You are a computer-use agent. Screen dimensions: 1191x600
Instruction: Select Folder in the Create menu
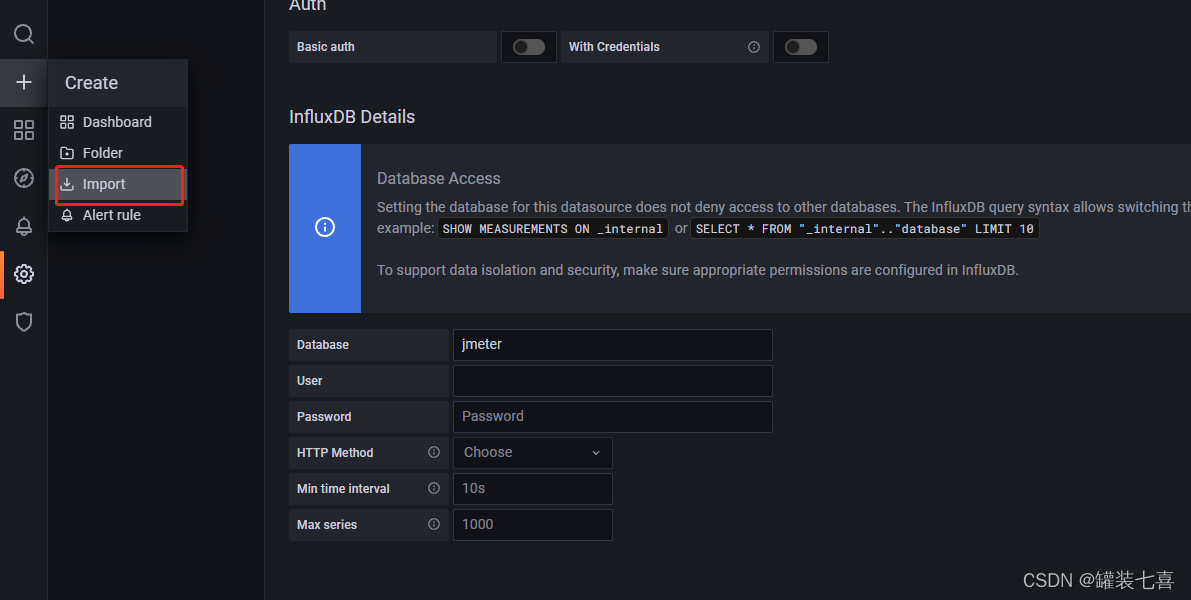click(118, 153)
